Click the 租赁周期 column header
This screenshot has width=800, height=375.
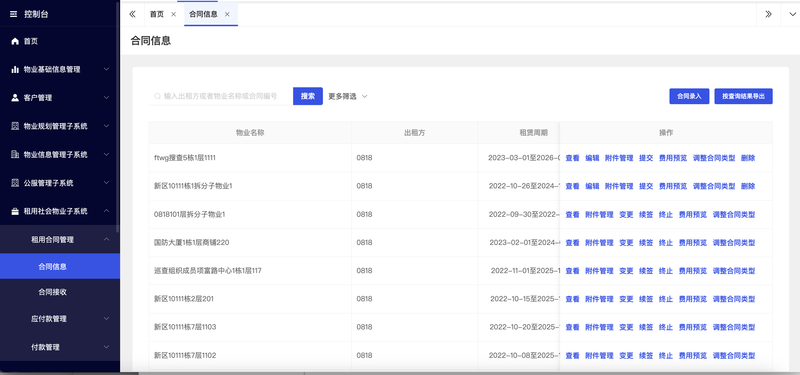tap(533, 133)
